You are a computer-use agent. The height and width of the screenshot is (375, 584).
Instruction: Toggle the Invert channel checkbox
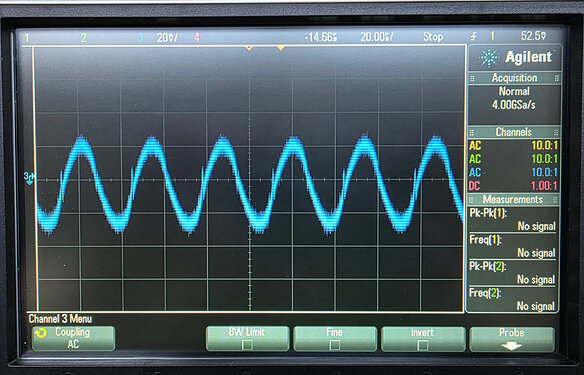pyautogui.click(x=422, y=345)
